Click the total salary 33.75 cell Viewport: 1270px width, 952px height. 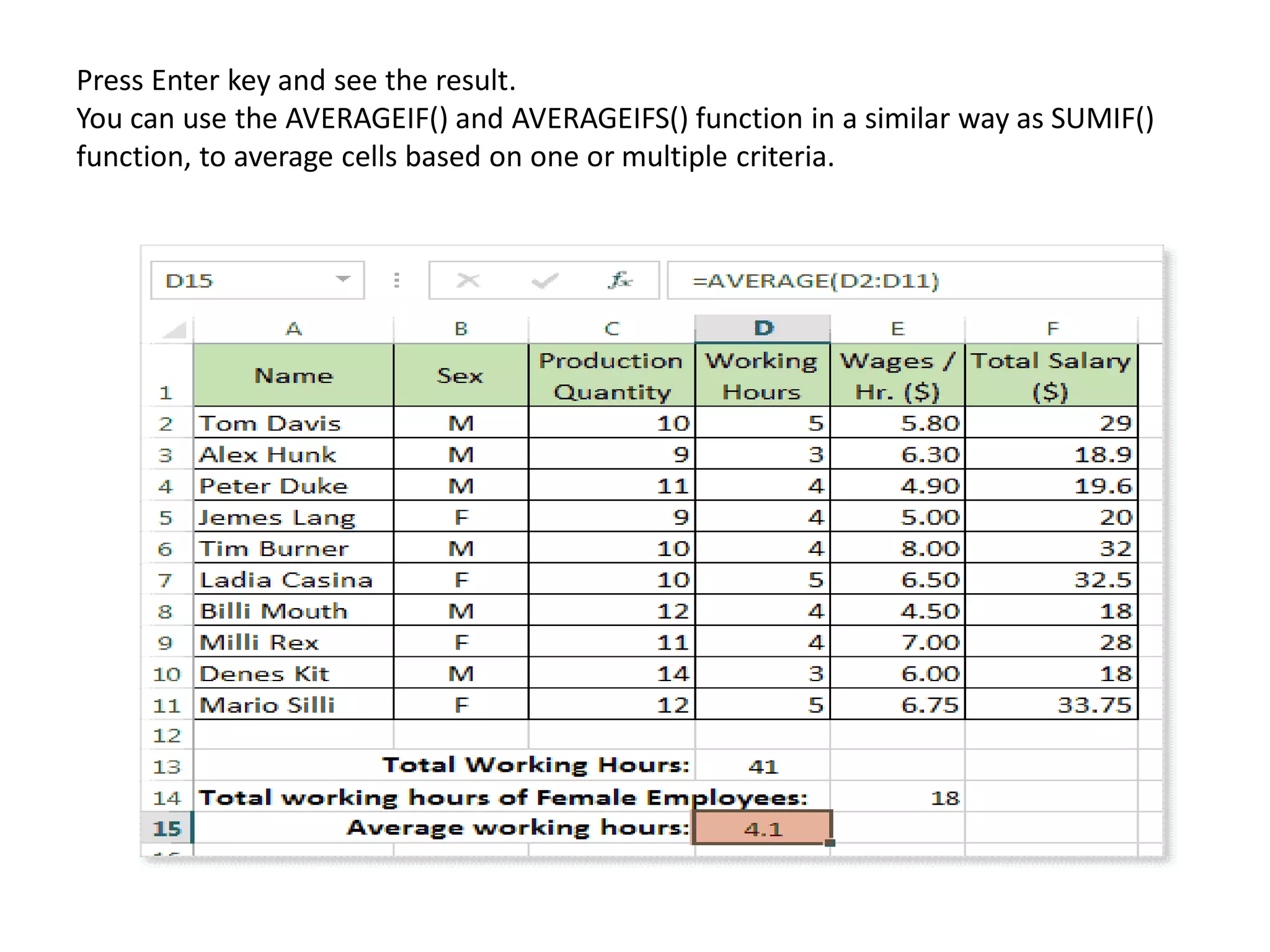click(1052, 705)
